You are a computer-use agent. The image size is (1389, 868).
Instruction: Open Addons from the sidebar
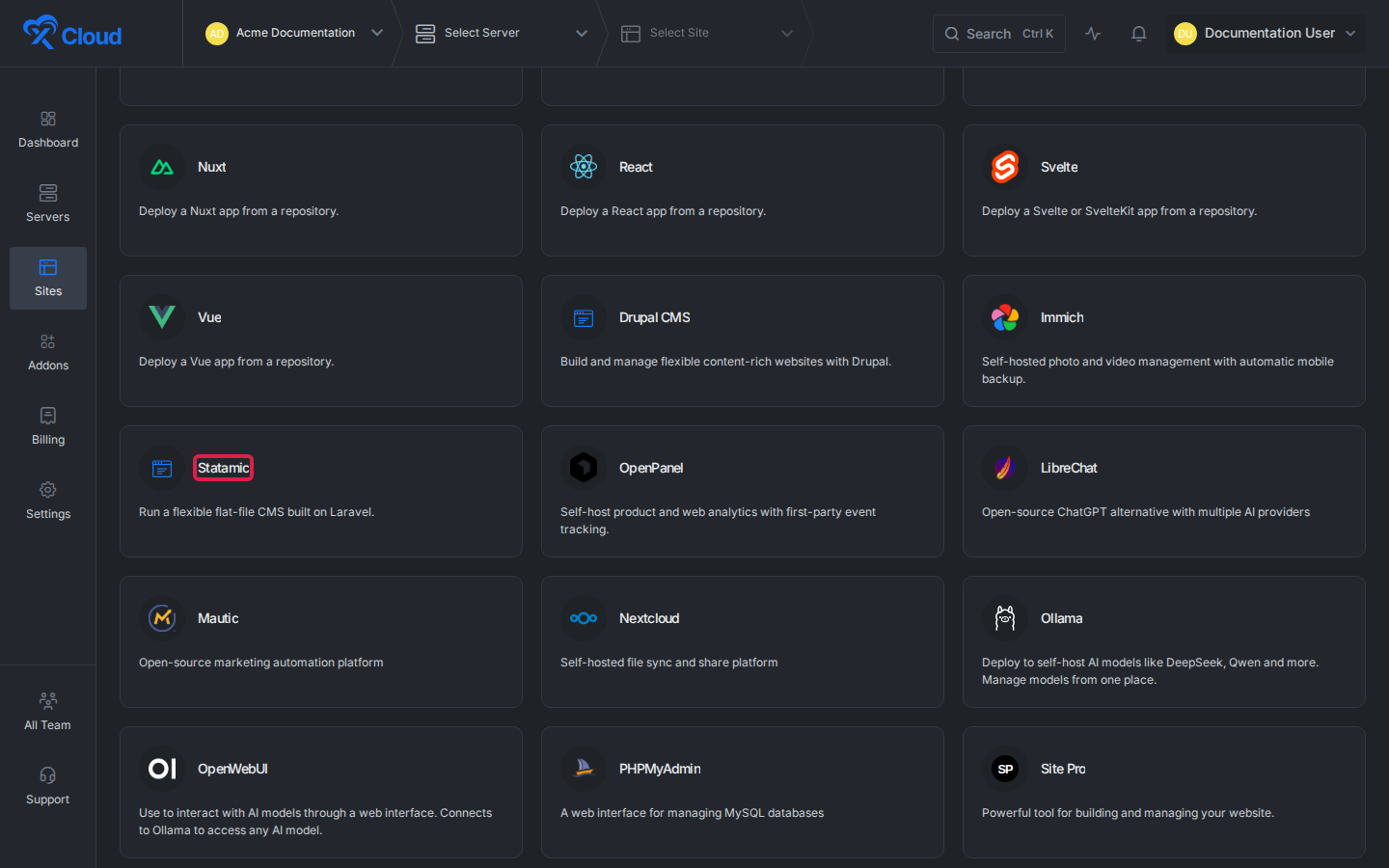[x=48, y=352]
